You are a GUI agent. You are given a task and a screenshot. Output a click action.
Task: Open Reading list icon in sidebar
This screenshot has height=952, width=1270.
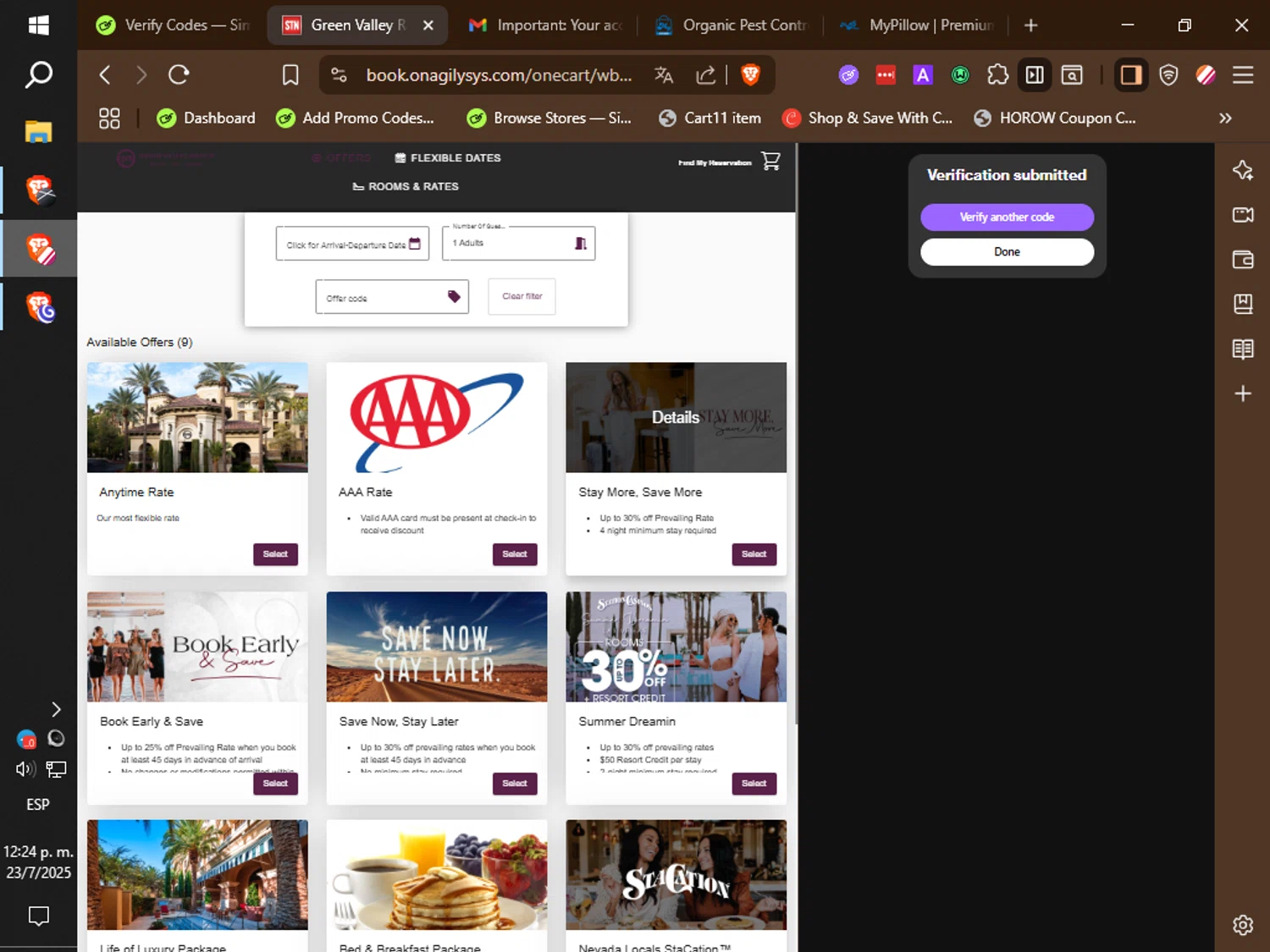coord(1243,349)
